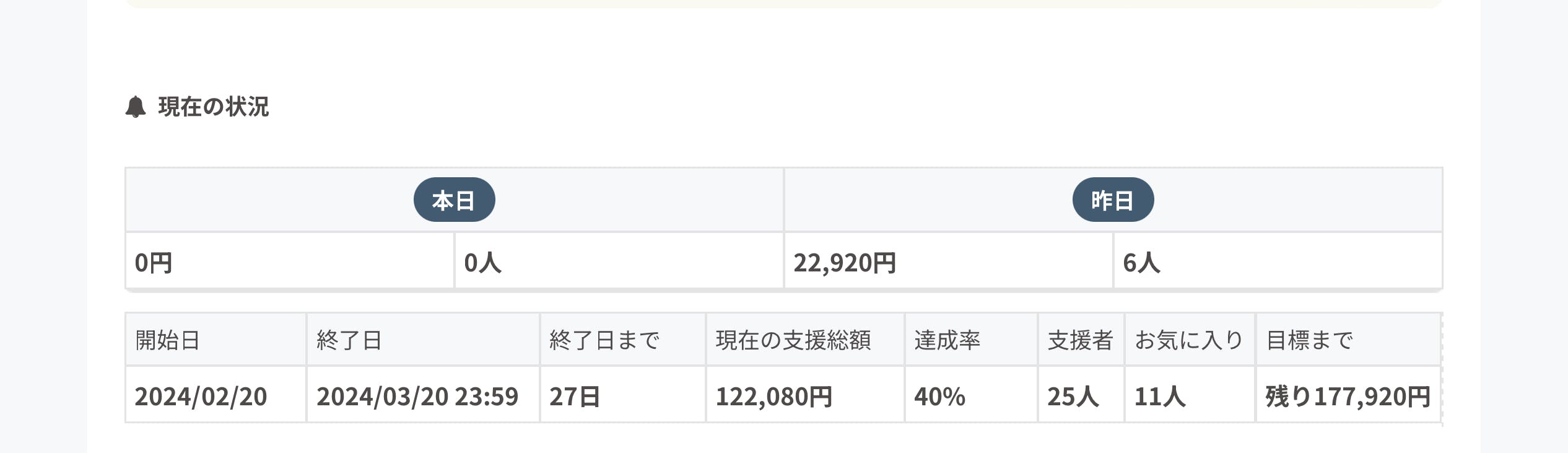Click the 現在の状況 section heading
The height and width of the screenshot is (453, 1568).
213,107
